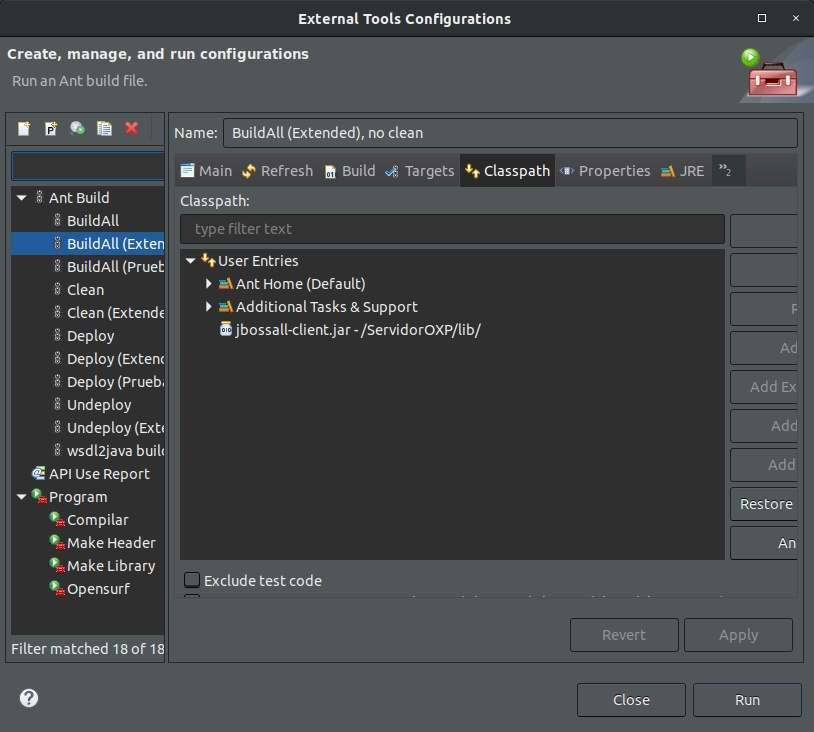Click the classpath filter text field

(x=452, y=229)
